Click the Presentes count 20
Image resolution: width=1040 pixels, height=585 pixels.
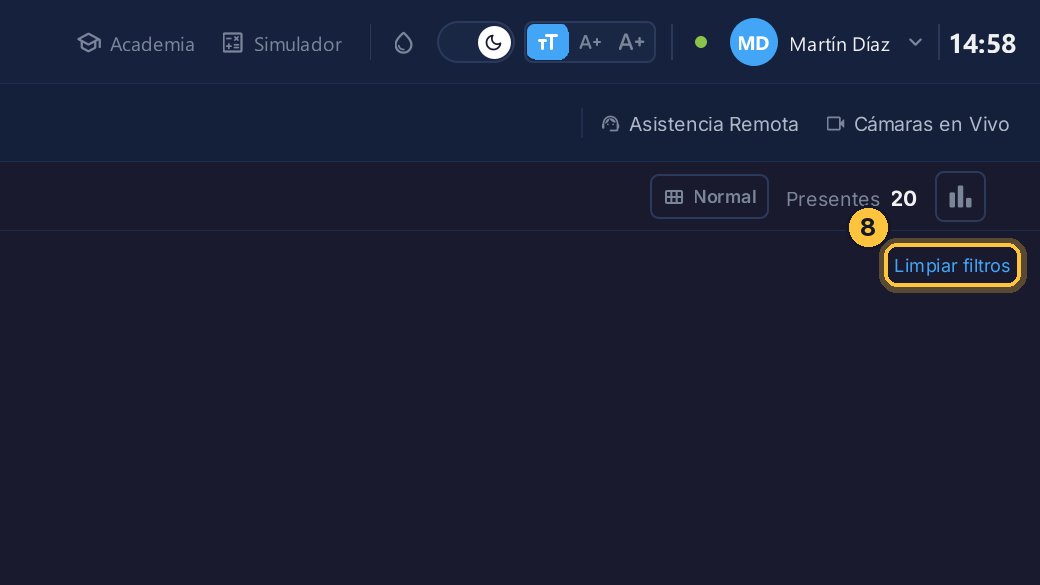pos(903,198)
